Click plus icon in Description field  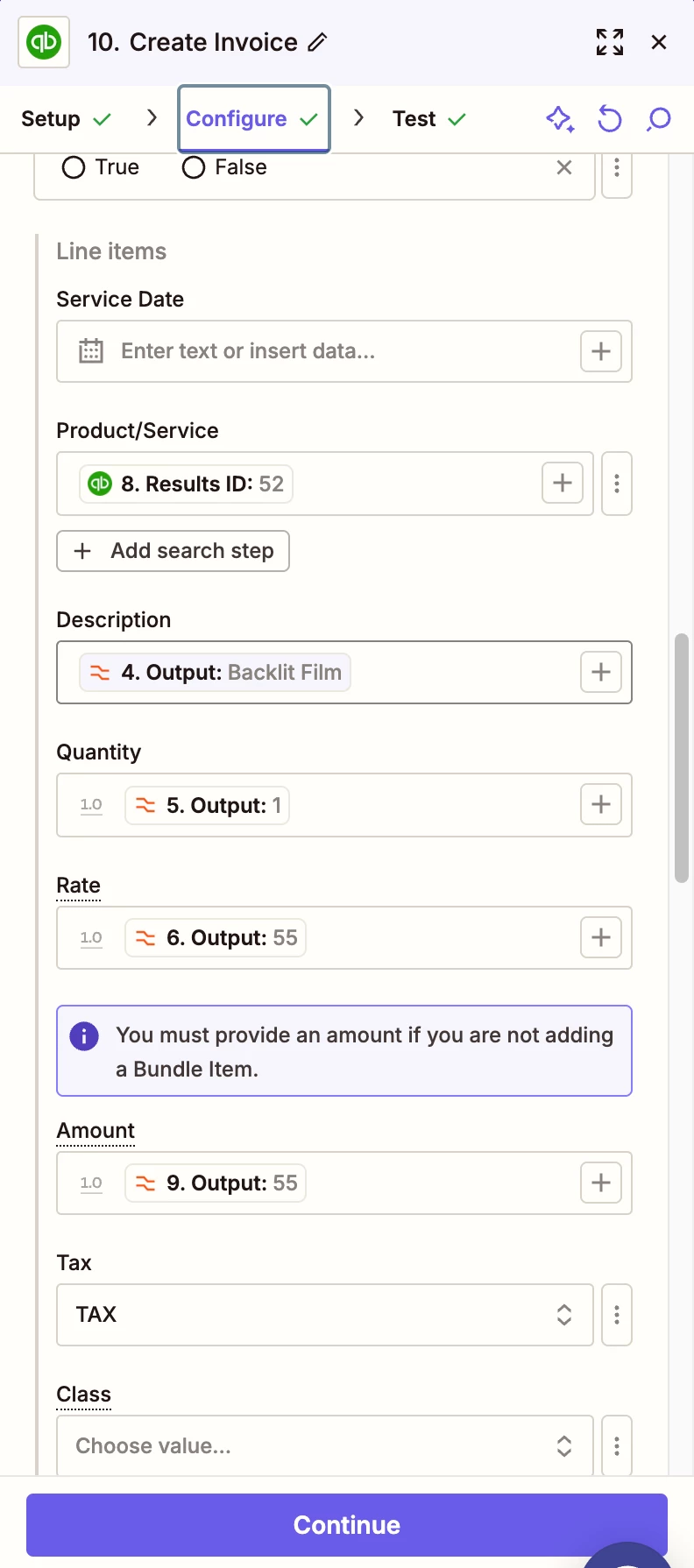(x=601, y=672)
